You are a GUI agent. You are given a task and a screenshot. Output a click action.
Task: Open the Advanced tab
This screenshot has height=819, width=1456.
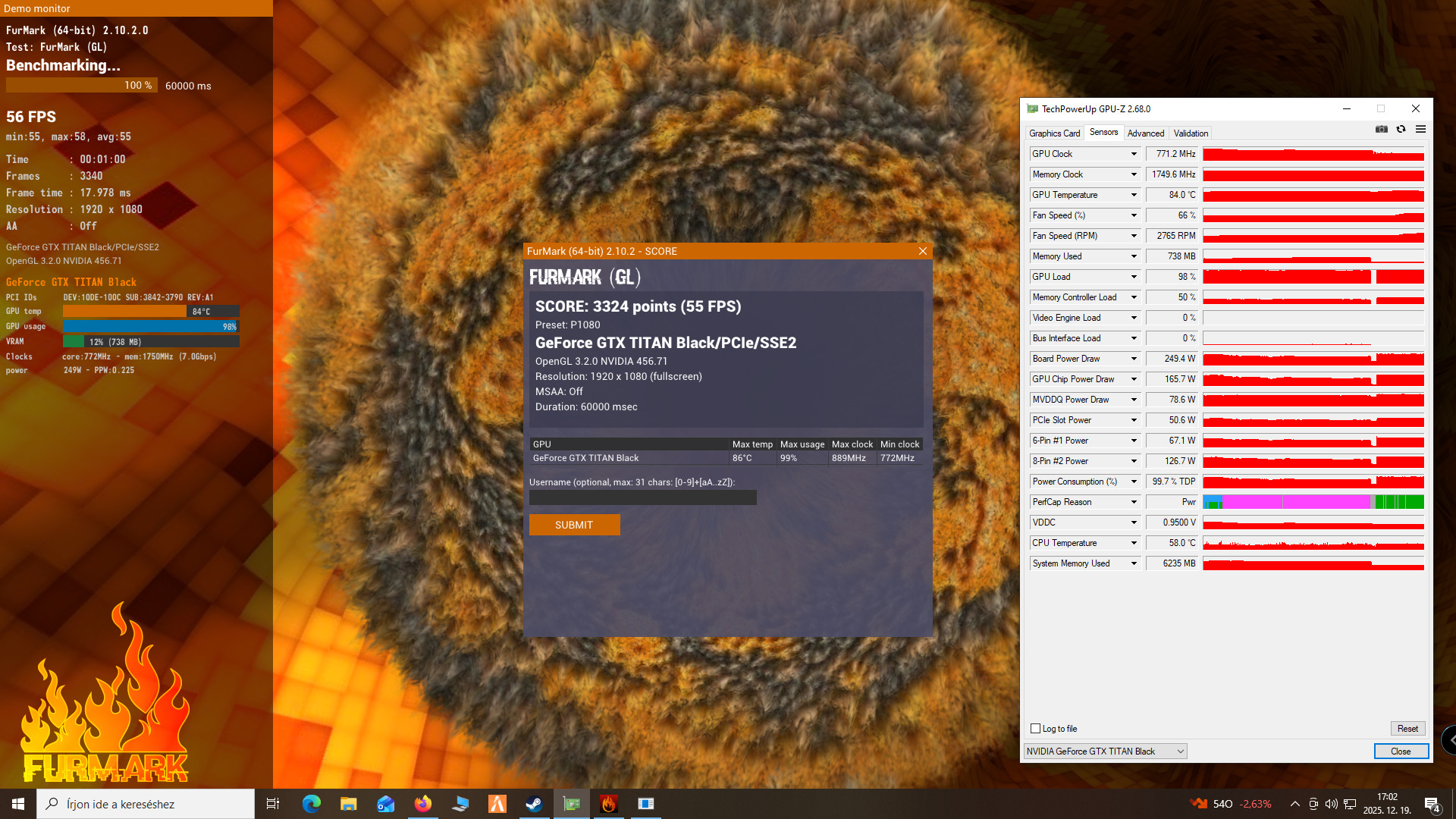1145,133
